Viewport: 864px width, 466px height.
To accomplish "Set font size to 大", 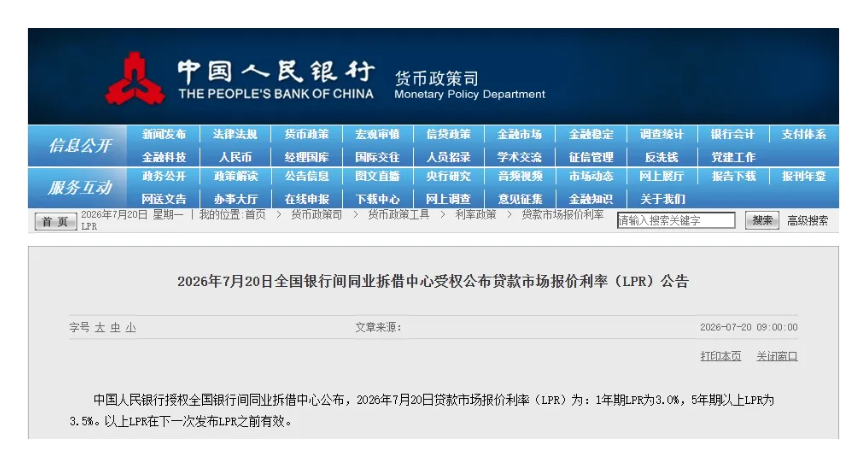I will click(x=100, y=328).
